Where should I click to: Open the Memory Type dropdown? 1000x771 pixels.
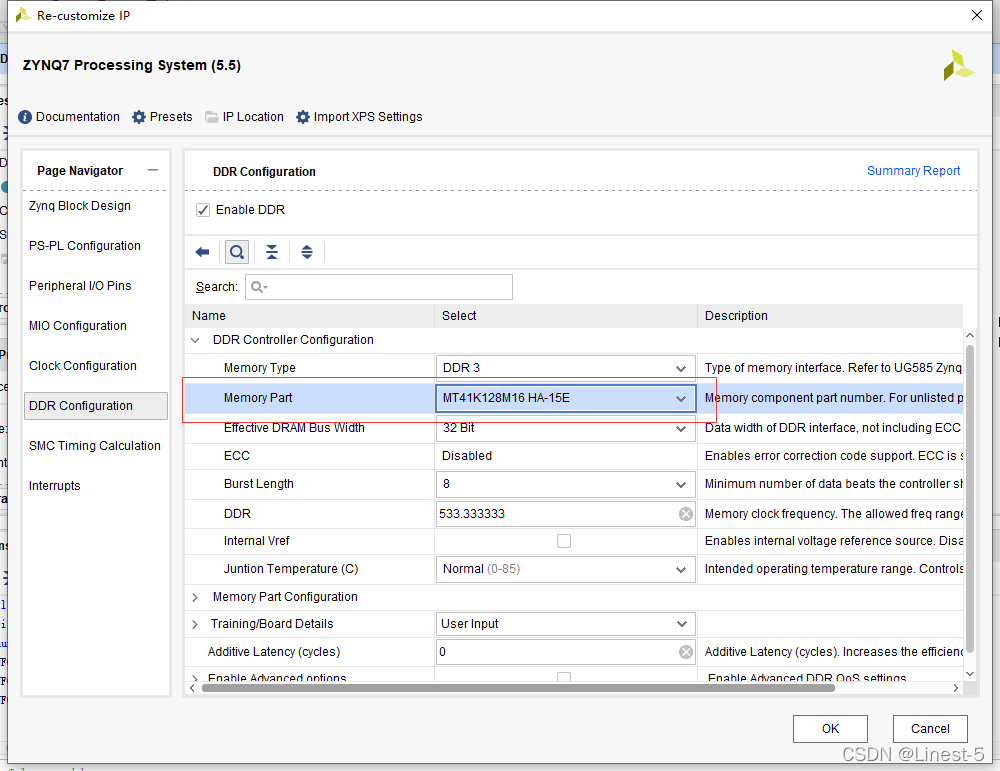pos(681,368)
